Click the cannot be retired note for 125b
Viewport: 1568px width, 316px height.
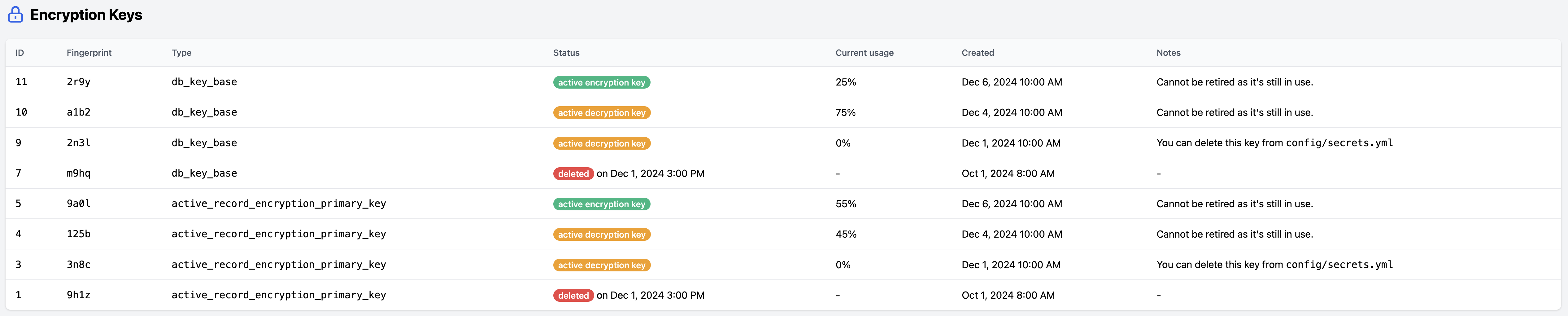(x=1235, y=235)
